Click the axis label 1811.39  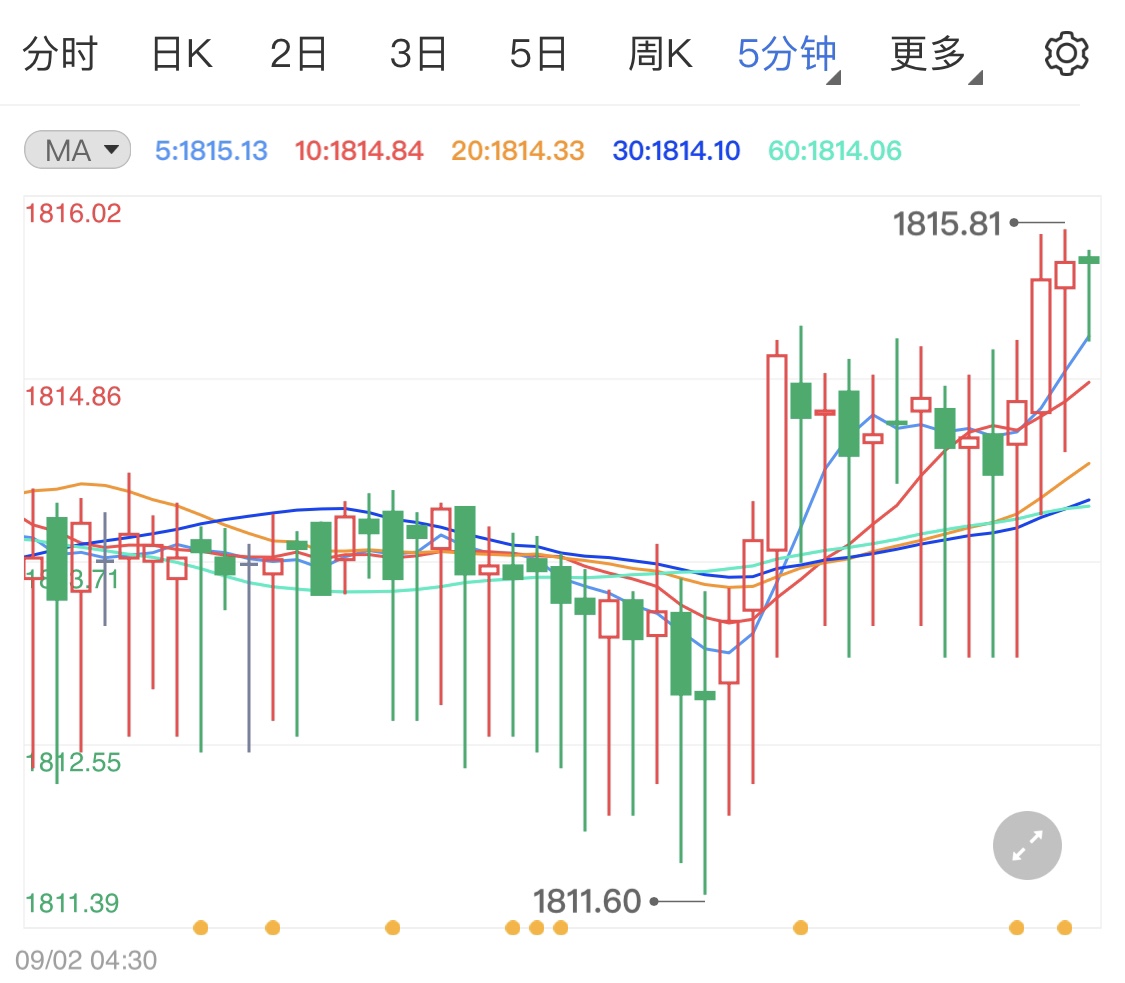[72, 903]
